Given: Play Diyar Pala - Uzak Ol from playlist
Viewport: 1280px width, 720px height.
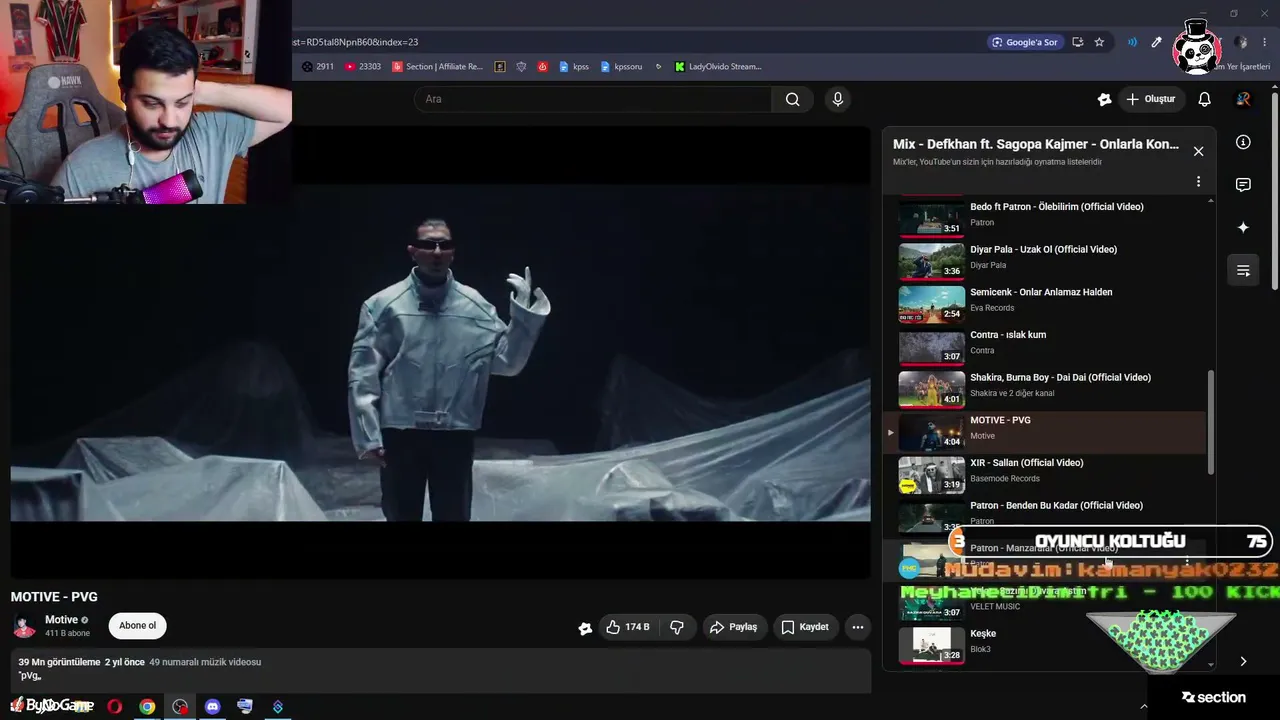Looking at the screenshot, I should click(x=1046, y=260).
